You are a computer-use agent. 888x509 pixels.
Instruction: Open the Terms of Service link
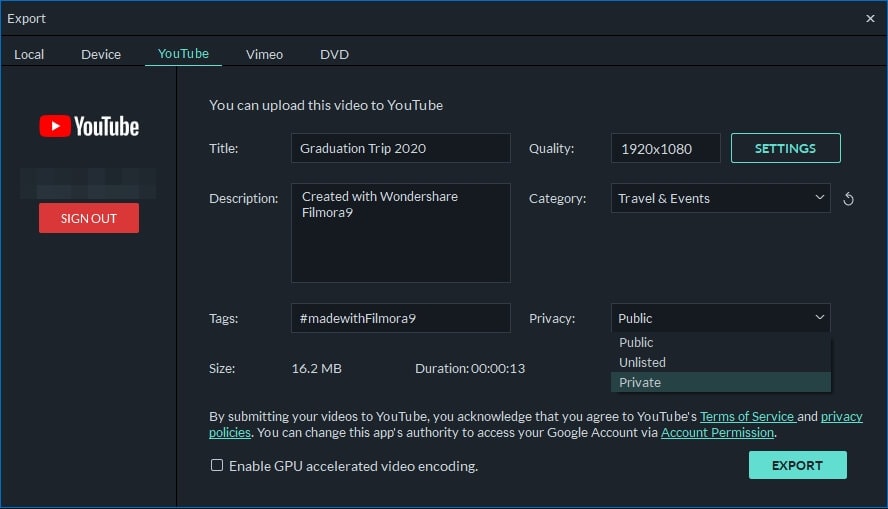[746, 416]
